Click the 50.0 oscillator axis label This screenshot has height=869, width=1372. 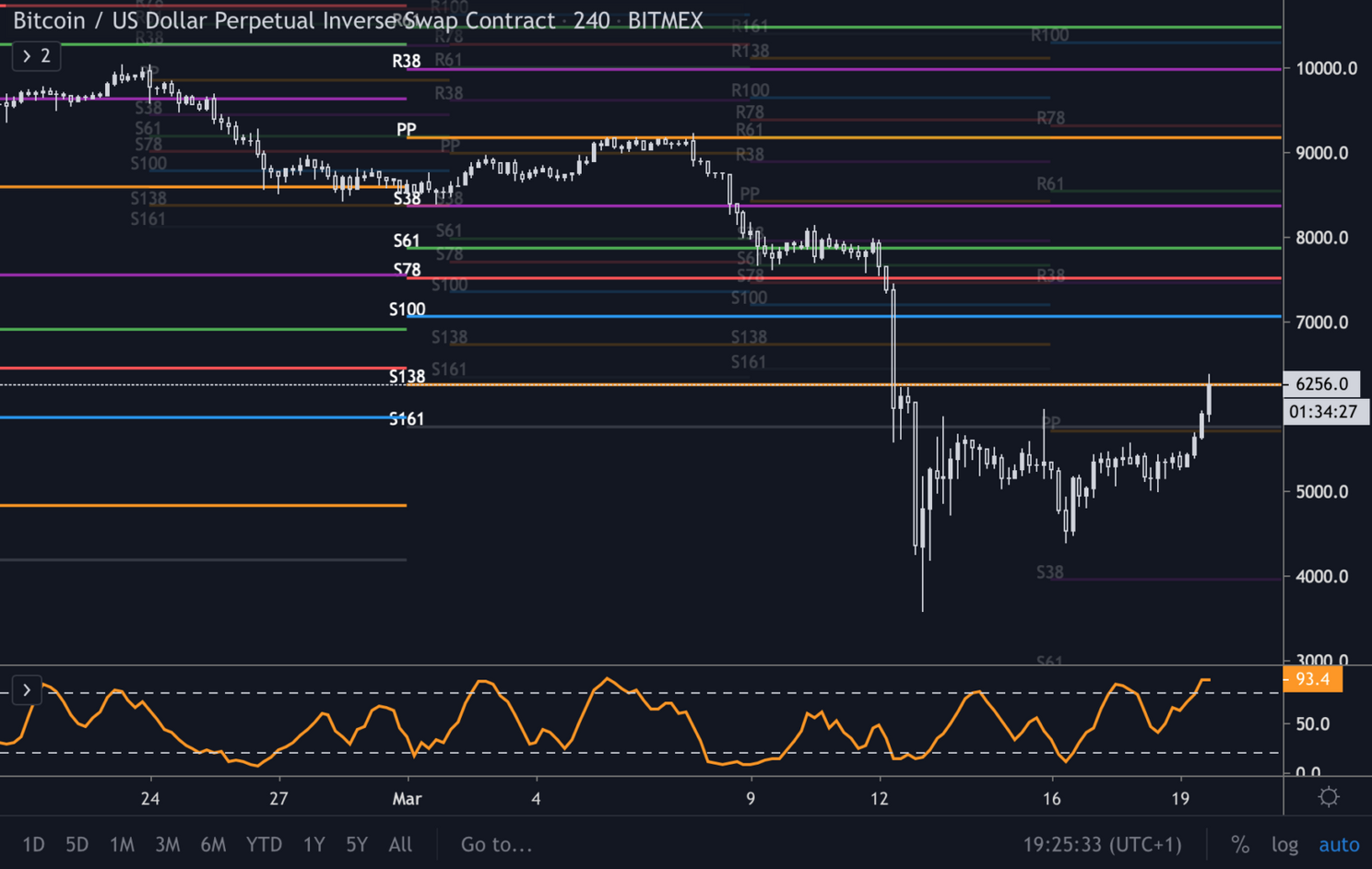point(1312,724)
